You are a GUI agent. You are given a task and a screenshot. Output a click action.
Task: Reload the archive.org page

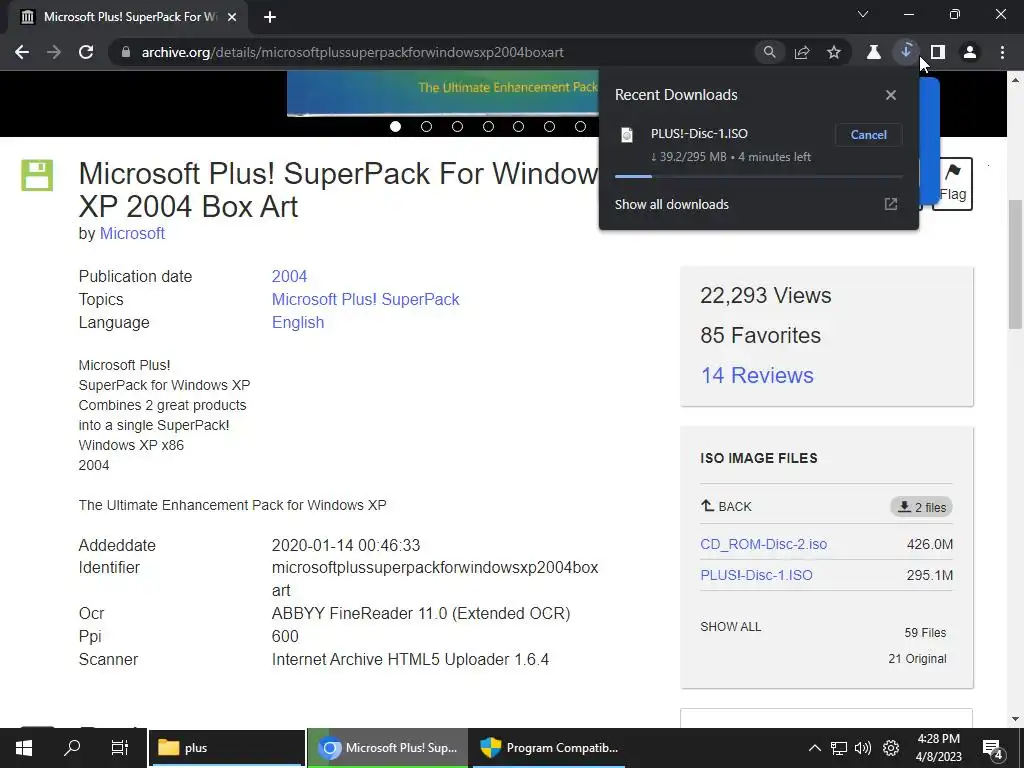pos(86,52)
